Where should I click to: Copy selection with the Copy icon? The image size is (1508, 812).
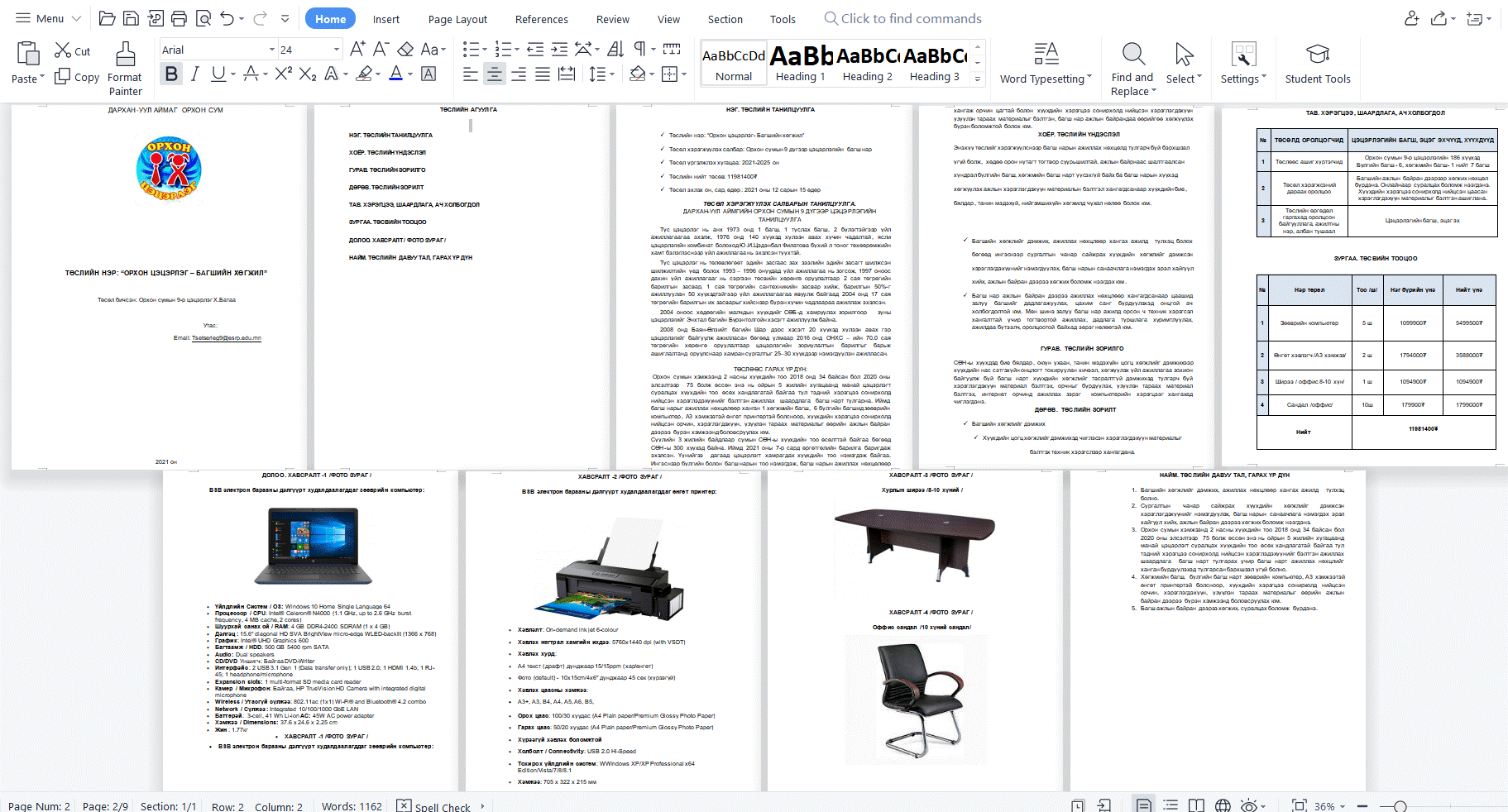point(63,76)
